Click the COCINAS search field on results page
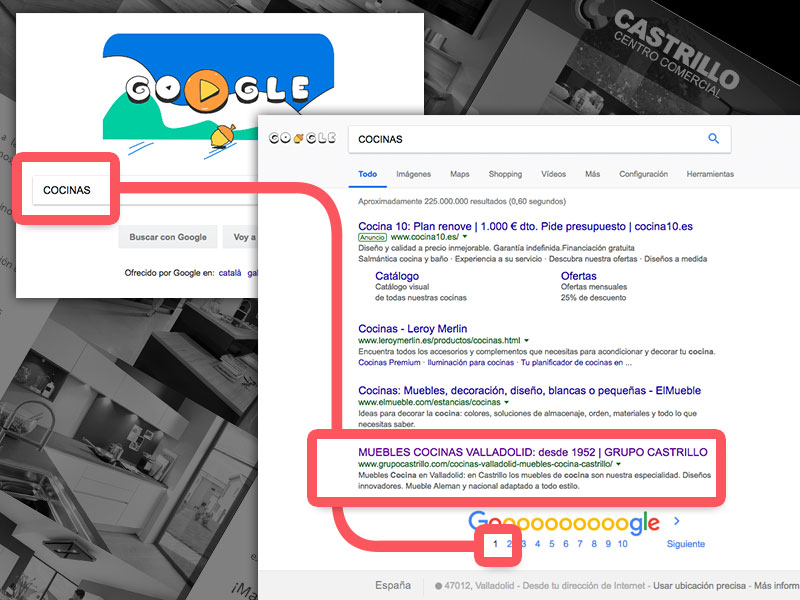Viewport: 800px width, 600px height. click(x=539, y=139)
